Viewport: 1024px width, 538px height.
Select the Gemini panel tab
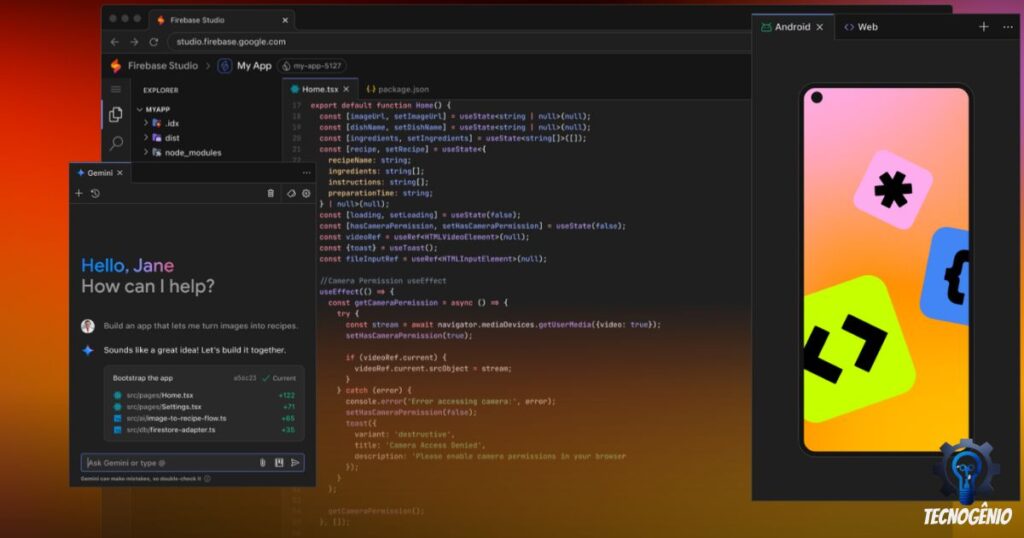100,173
